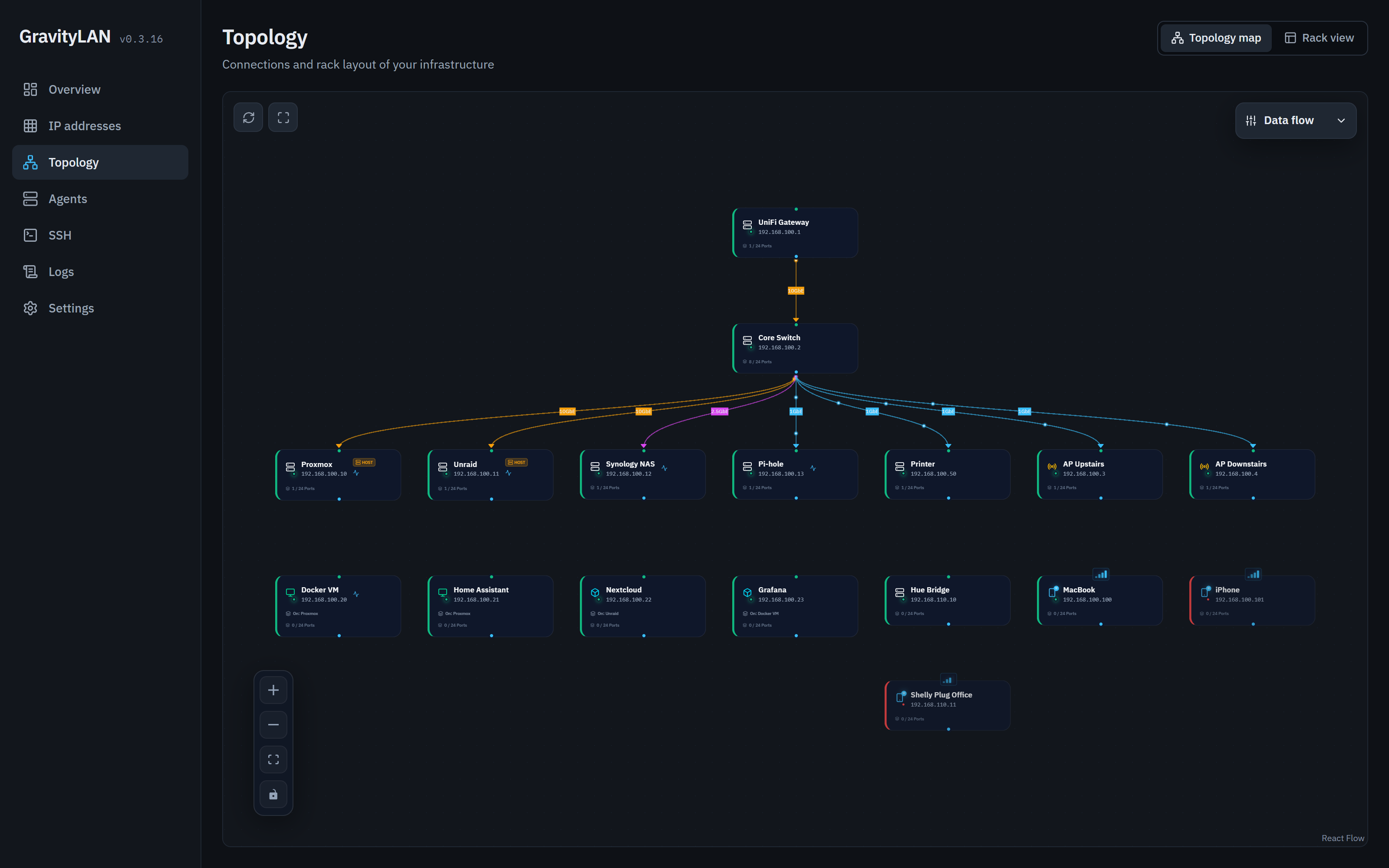Open the SSH section
The width and height of the screenshot is (1389, 868).
[100, 235]
